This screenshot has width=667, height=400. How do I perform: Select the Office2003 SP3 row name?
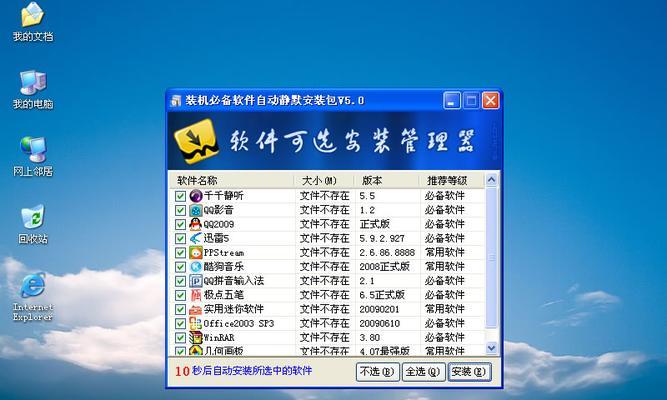239,323
